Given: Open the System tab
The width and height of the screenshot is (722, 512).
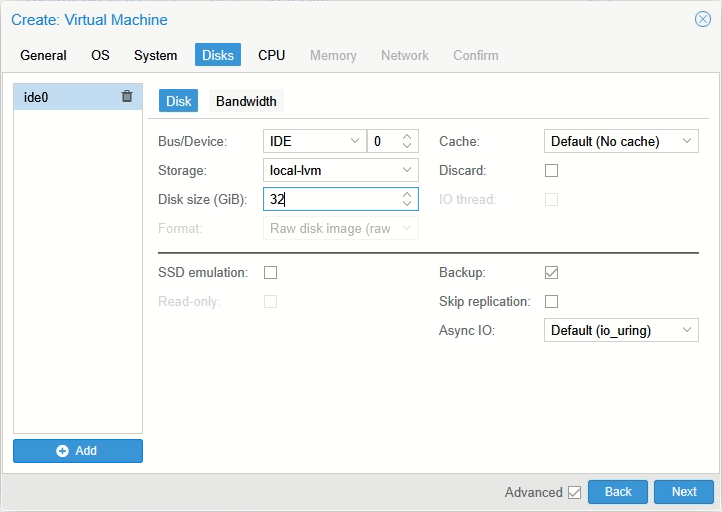Looking at the screenshot, I should coord(155,55).
